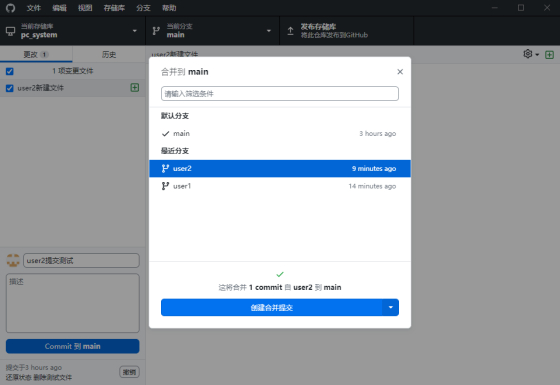Open the 视图 menu
The image size is (560, 385).
(85, 8)
